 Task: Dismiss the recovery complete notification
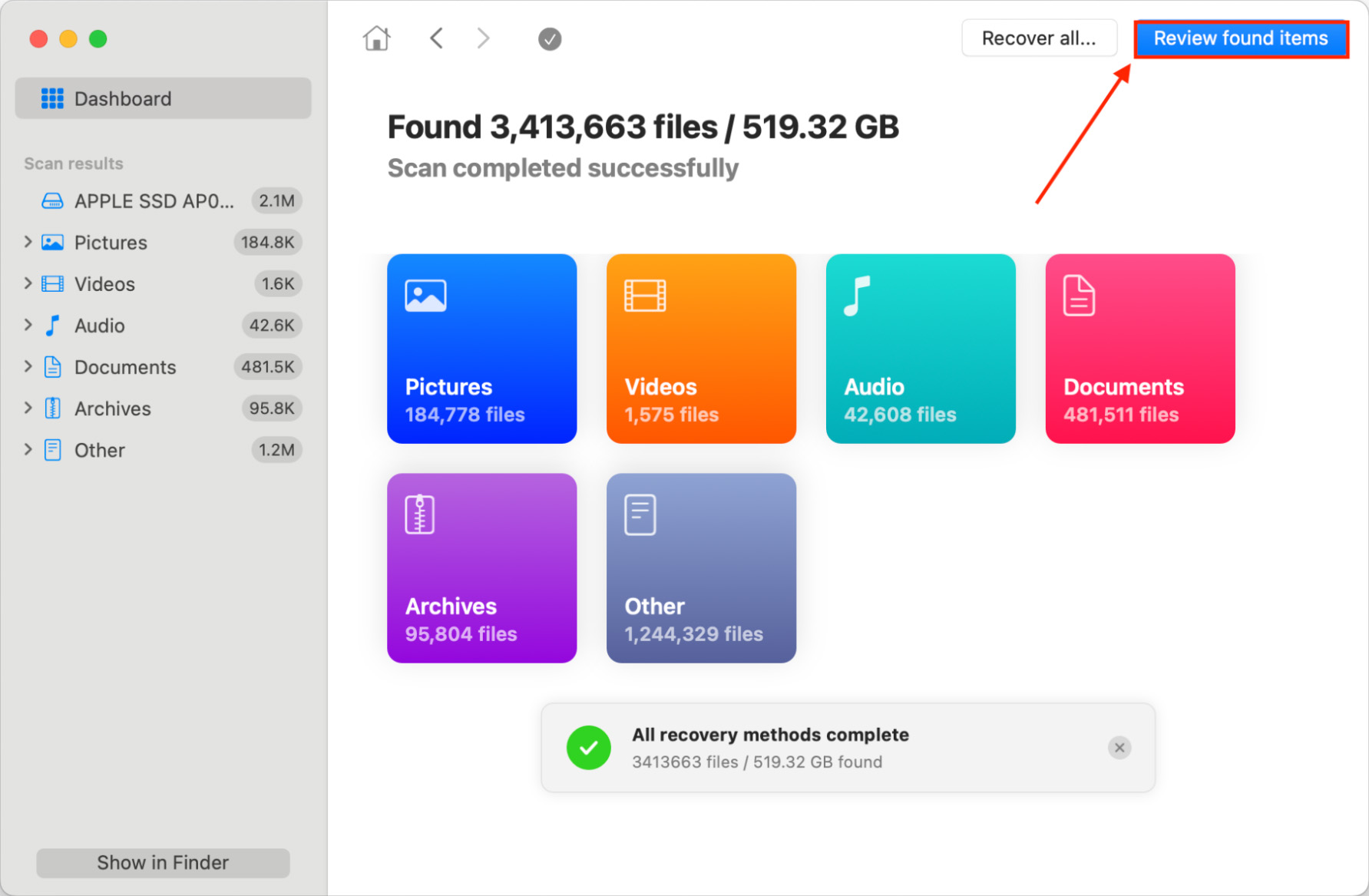tap(1119, 747)
